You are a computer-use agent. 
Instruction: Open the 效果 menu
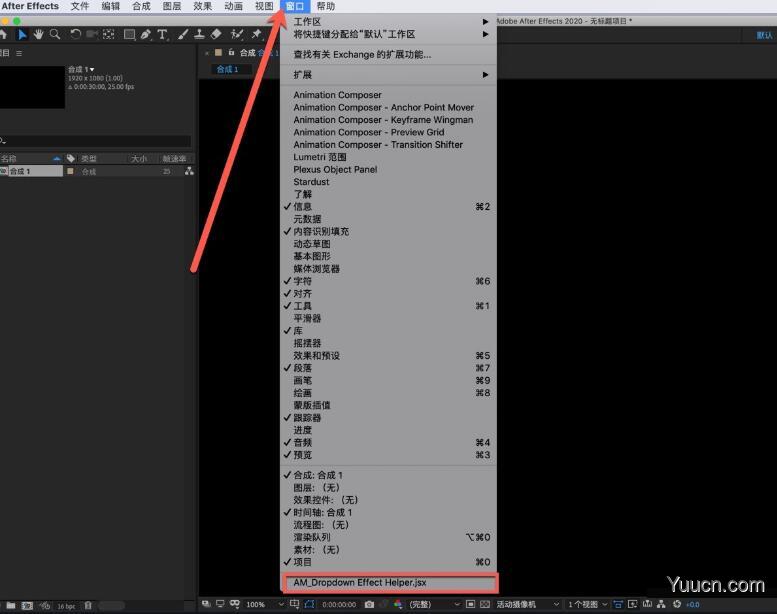tap(203, 6)
